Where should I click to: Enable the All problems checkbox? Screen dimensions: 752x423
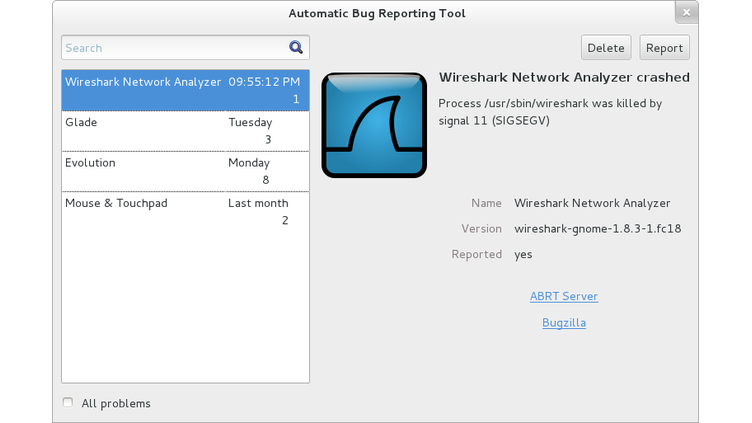[68, 402]
